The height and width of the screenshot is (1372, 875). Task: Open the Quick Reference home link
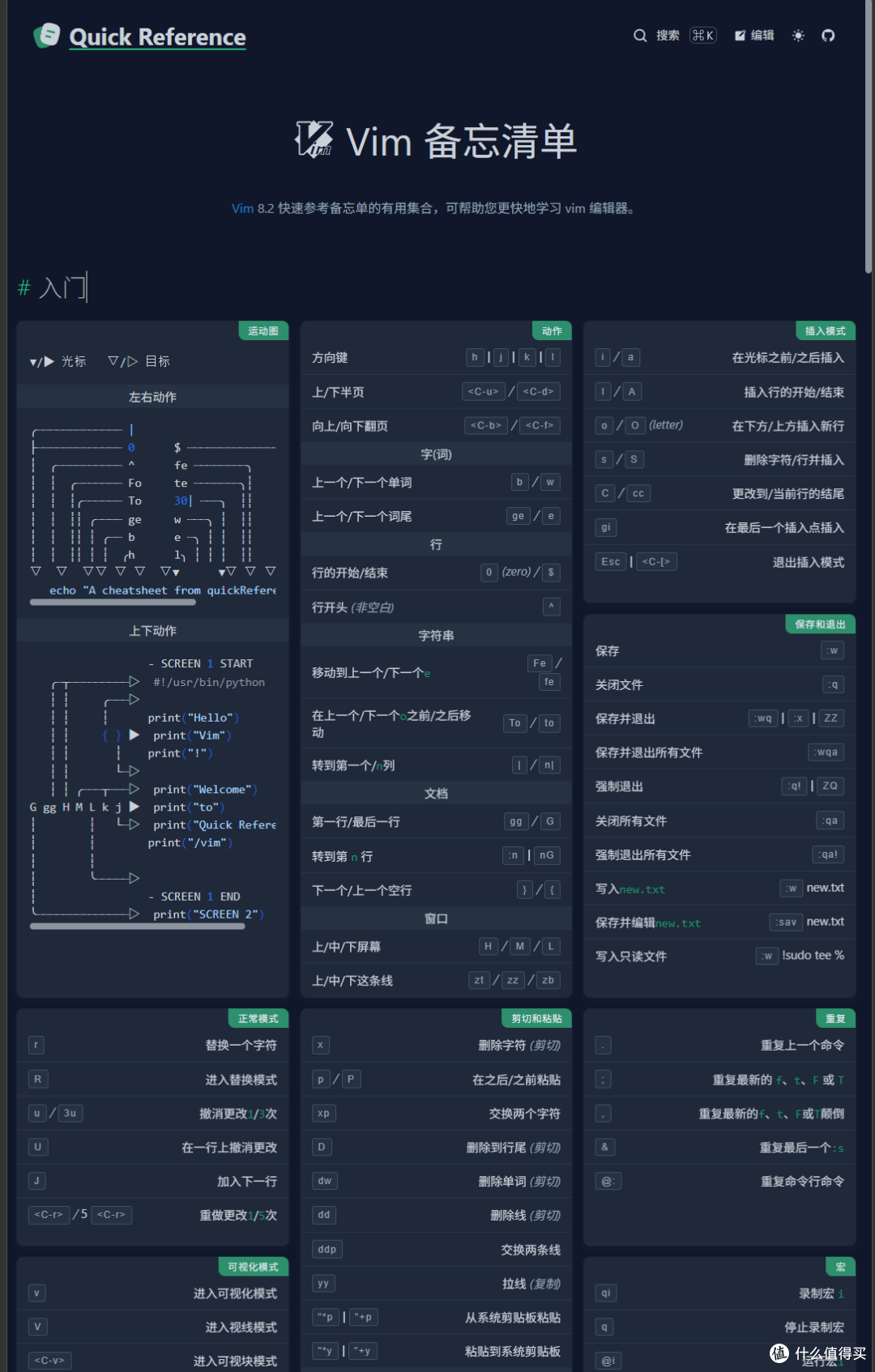coord(157,37)
